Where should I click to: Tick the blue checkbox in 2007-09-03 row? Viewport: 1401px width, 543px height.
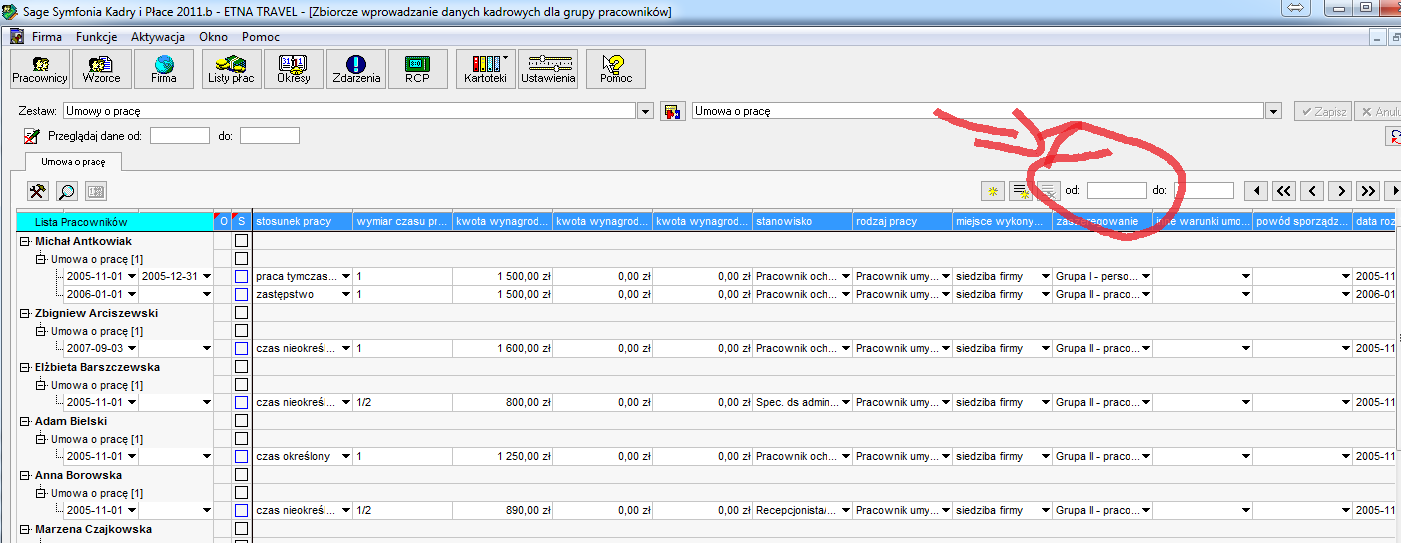pyautogui.click(x=241, y=349)
